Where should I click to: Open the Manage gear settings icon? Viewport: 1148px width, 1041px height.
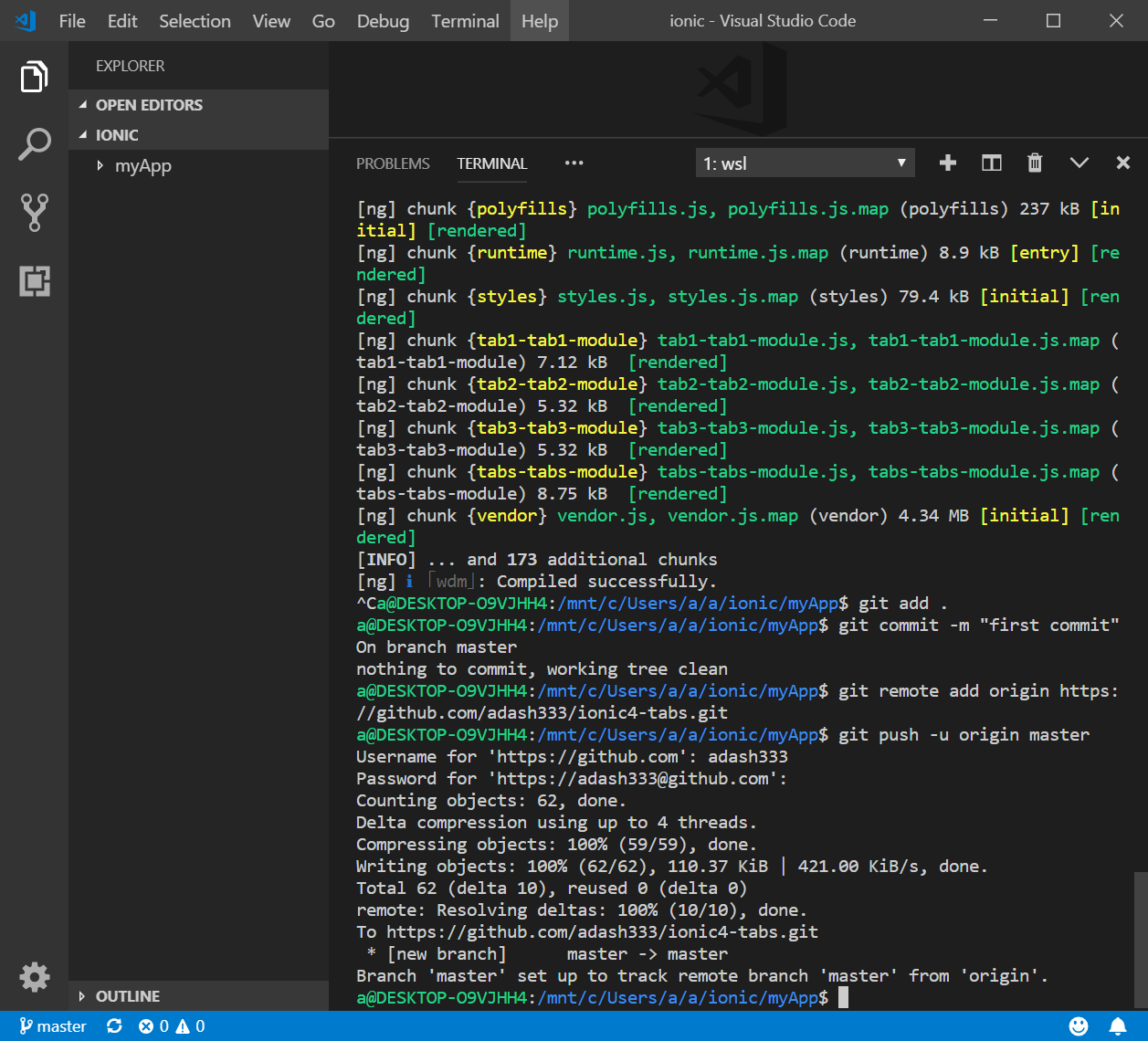34,977
